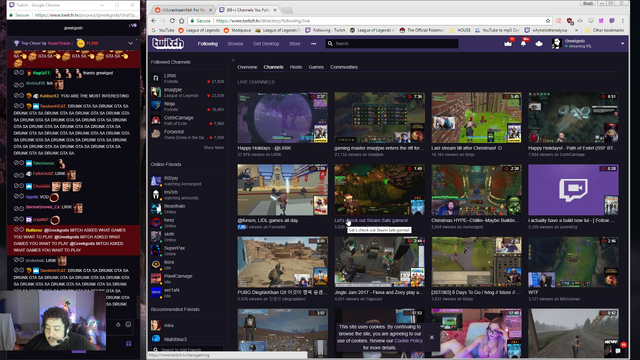Open the Twitch notifications bell
Viewport: 640px width, 360px height.
pyautogui.click(x=523, y=43)
